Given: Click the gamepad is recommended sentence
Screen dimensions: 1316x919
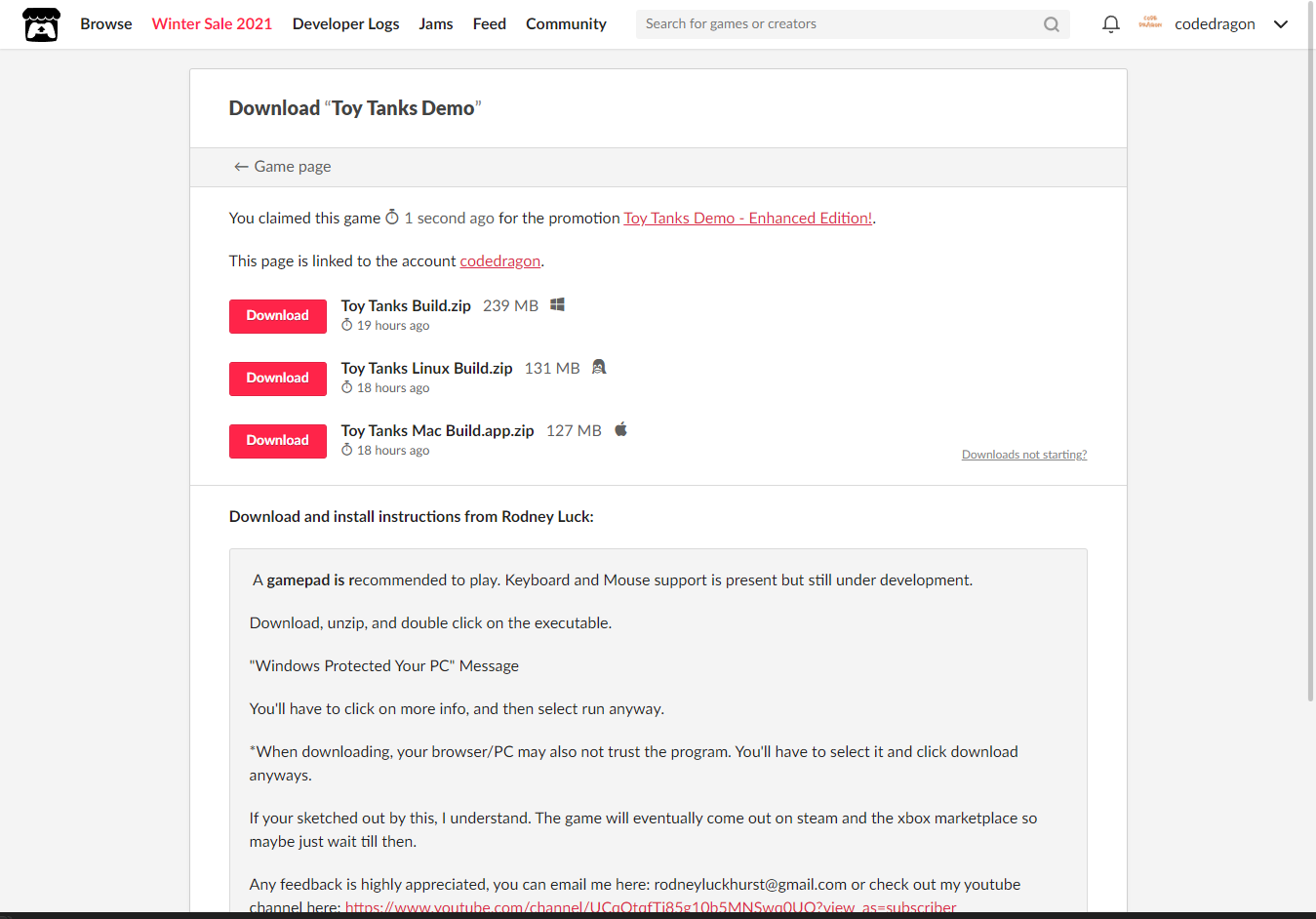Looking at the screenshot, I should [x=613, y=580].
